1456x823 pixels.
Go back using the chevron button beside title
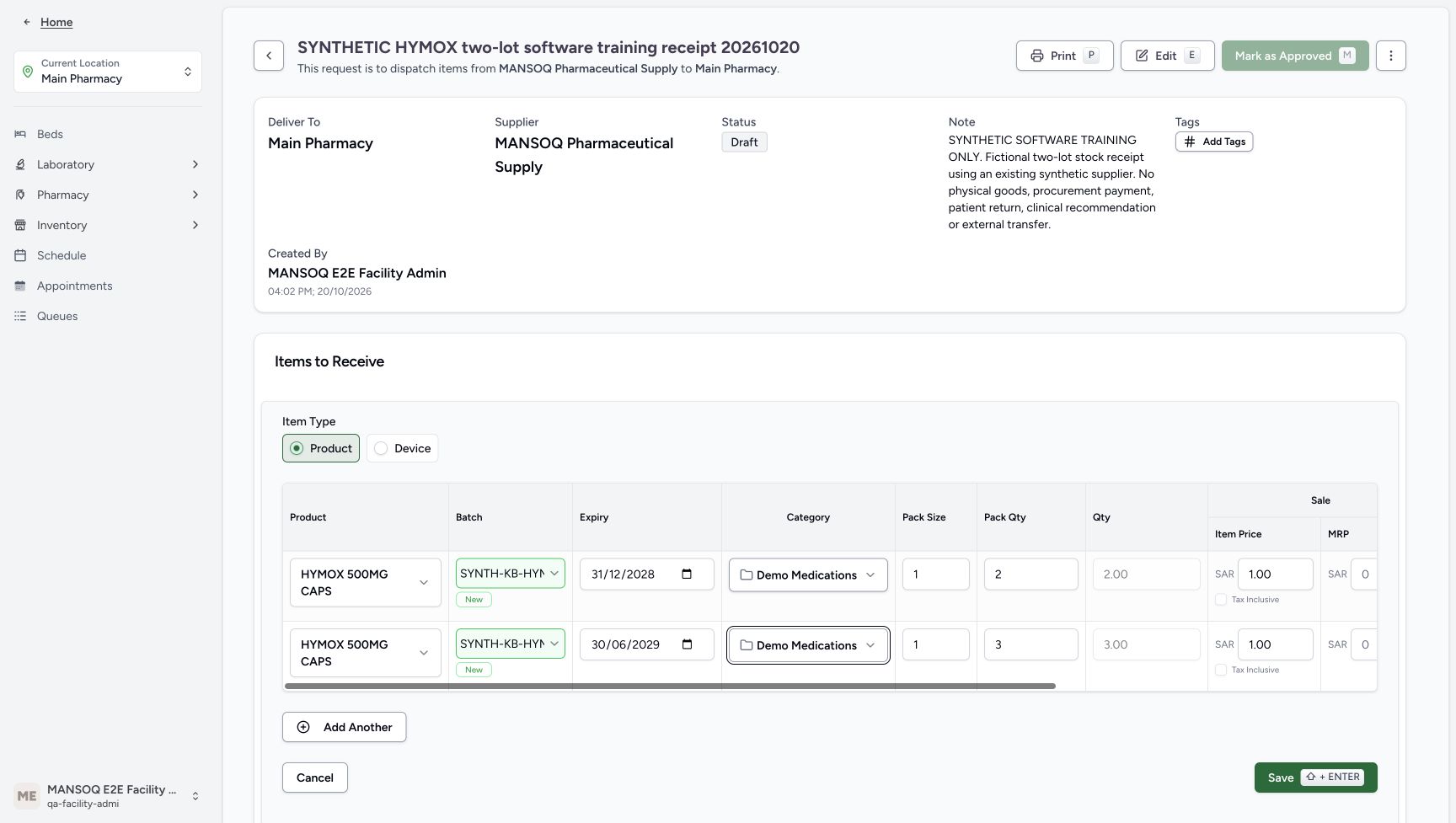click(269, 56)
